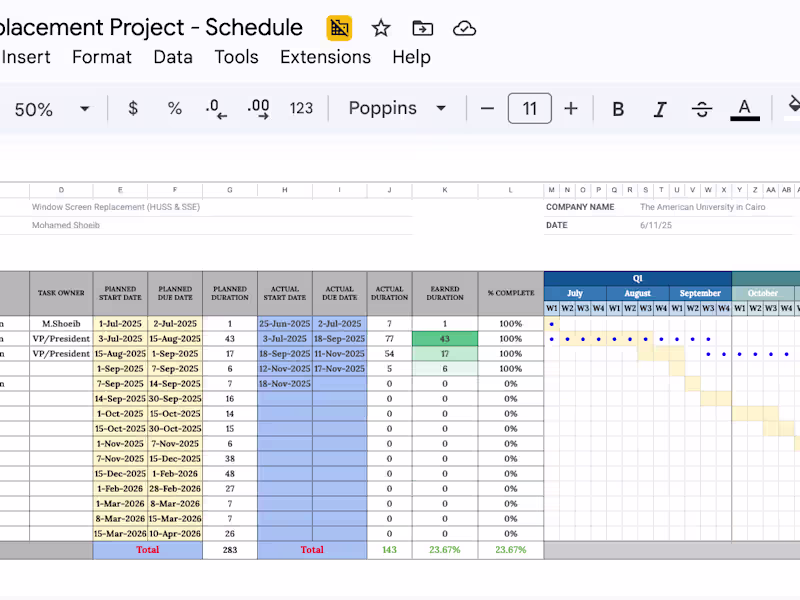Image resolution: width=800 pixels, height=600 pixels.
Task: Star this spreadsheet
Action: pos(381,28)
